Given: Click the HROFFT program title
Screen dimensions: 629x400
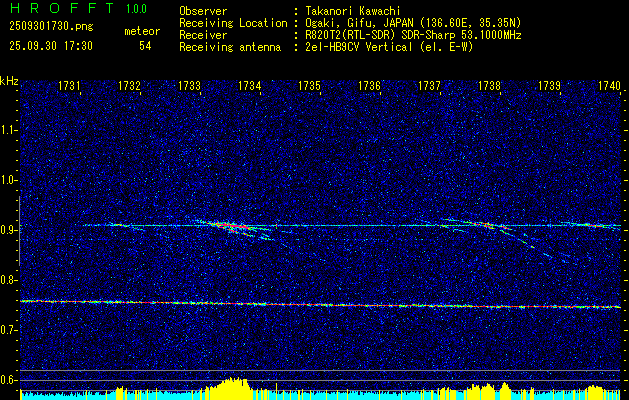Looking at the screenshot, I should [62, 8].
